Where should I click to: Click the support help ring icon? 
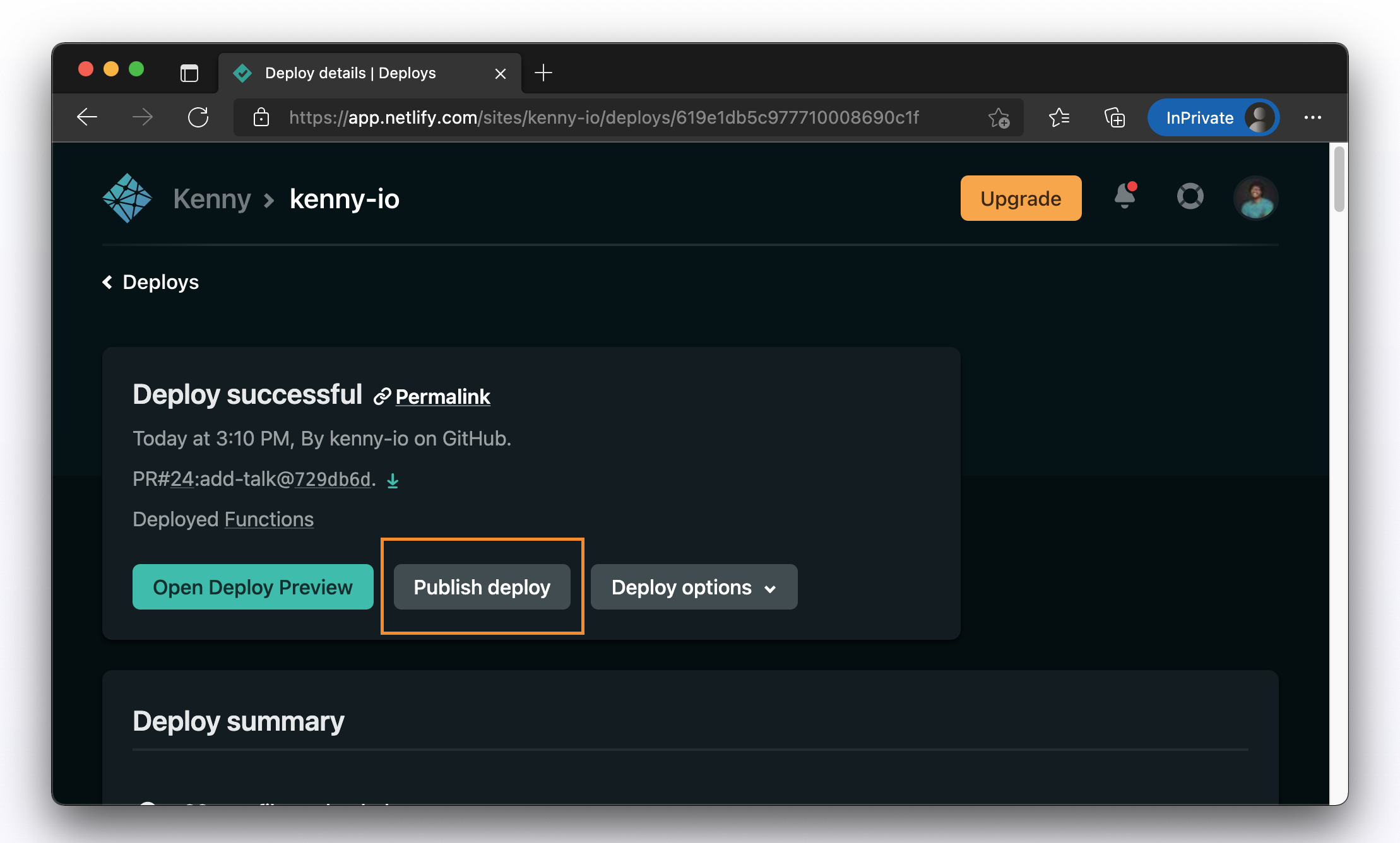point(1190,197)
